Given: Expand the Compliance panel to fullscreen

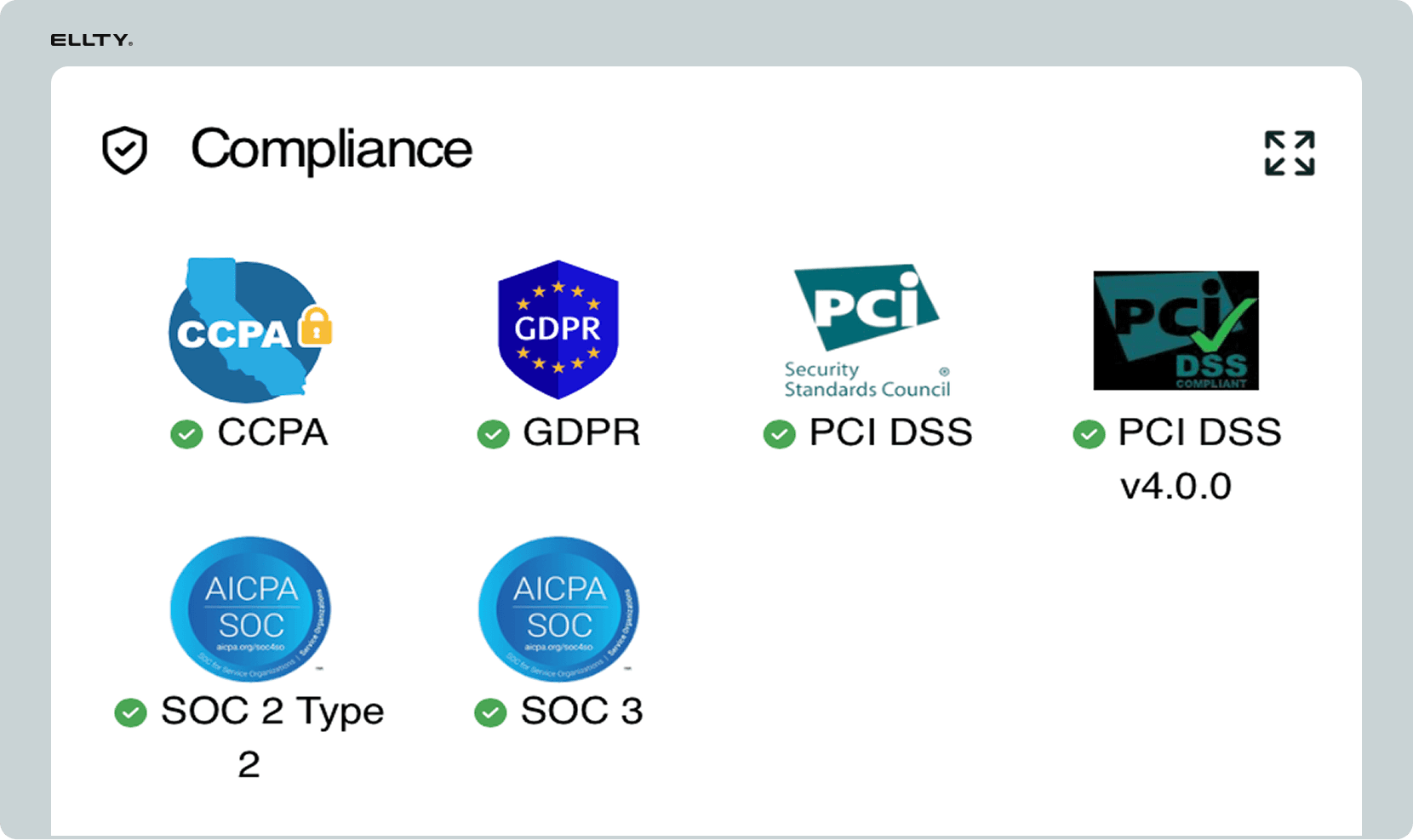Looking at the screenshot, I should pos(1290,153).
